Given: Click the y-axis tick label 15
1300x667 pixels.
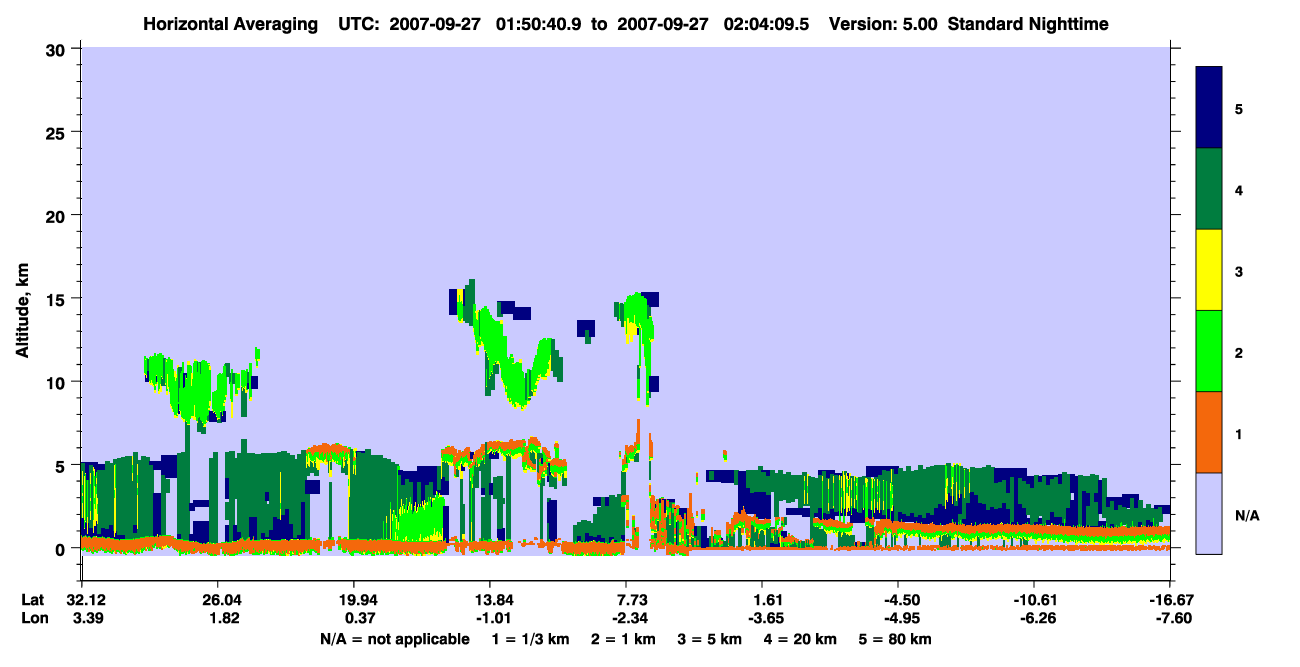Looking at the screenshot, I should 58,299.
